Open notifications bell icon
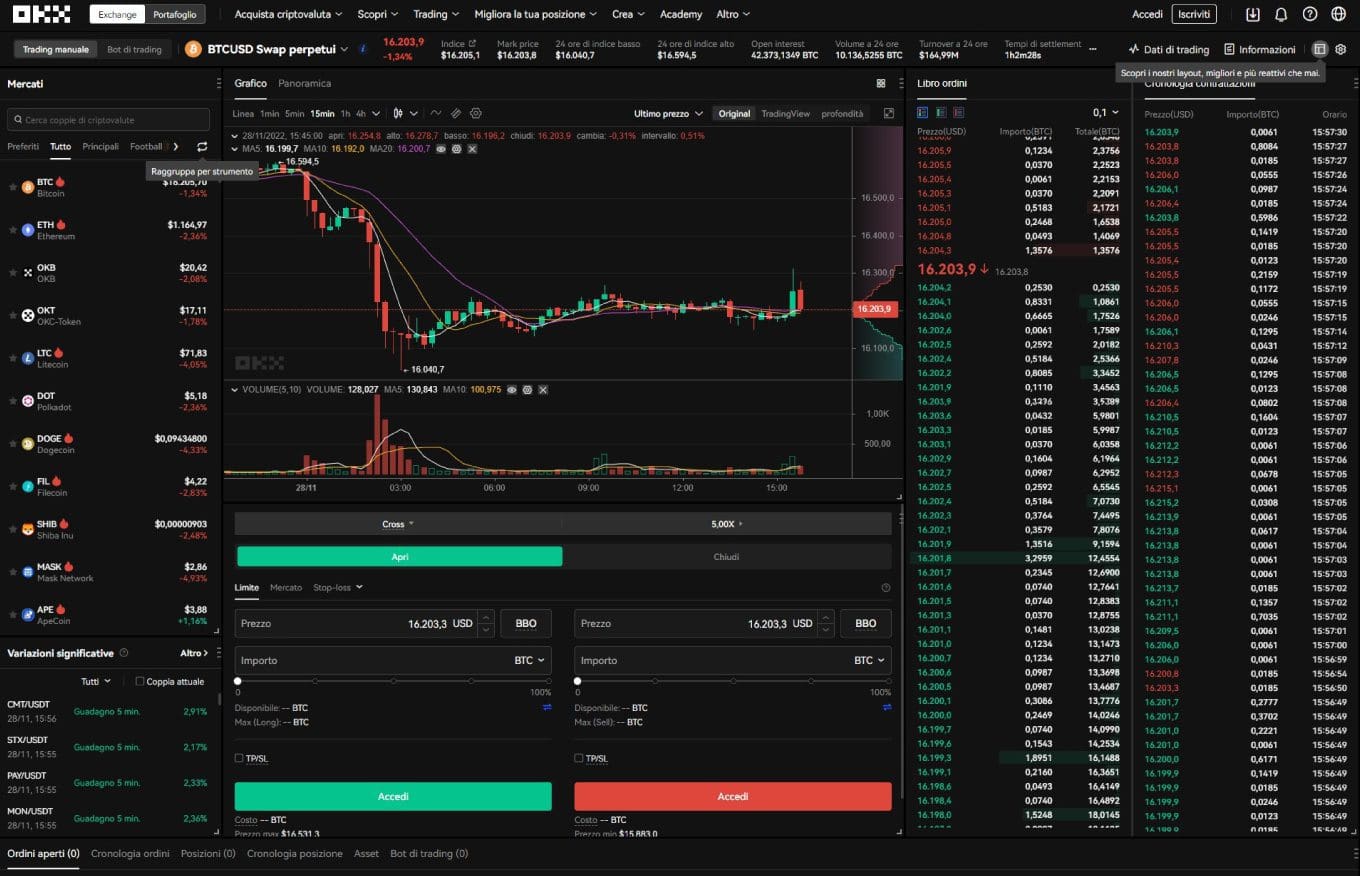This screenshot has width=1360, height=876. [x=1281, y=14]
